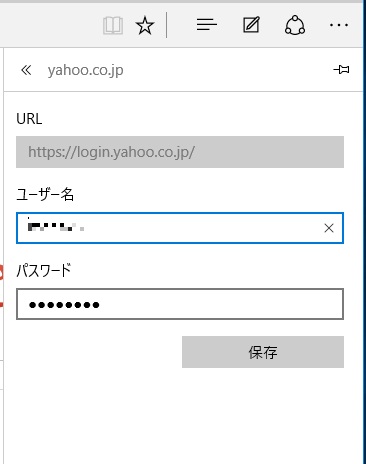Click blank pane area below 保存 button
366x464 pixels.
tap(183, 417)
